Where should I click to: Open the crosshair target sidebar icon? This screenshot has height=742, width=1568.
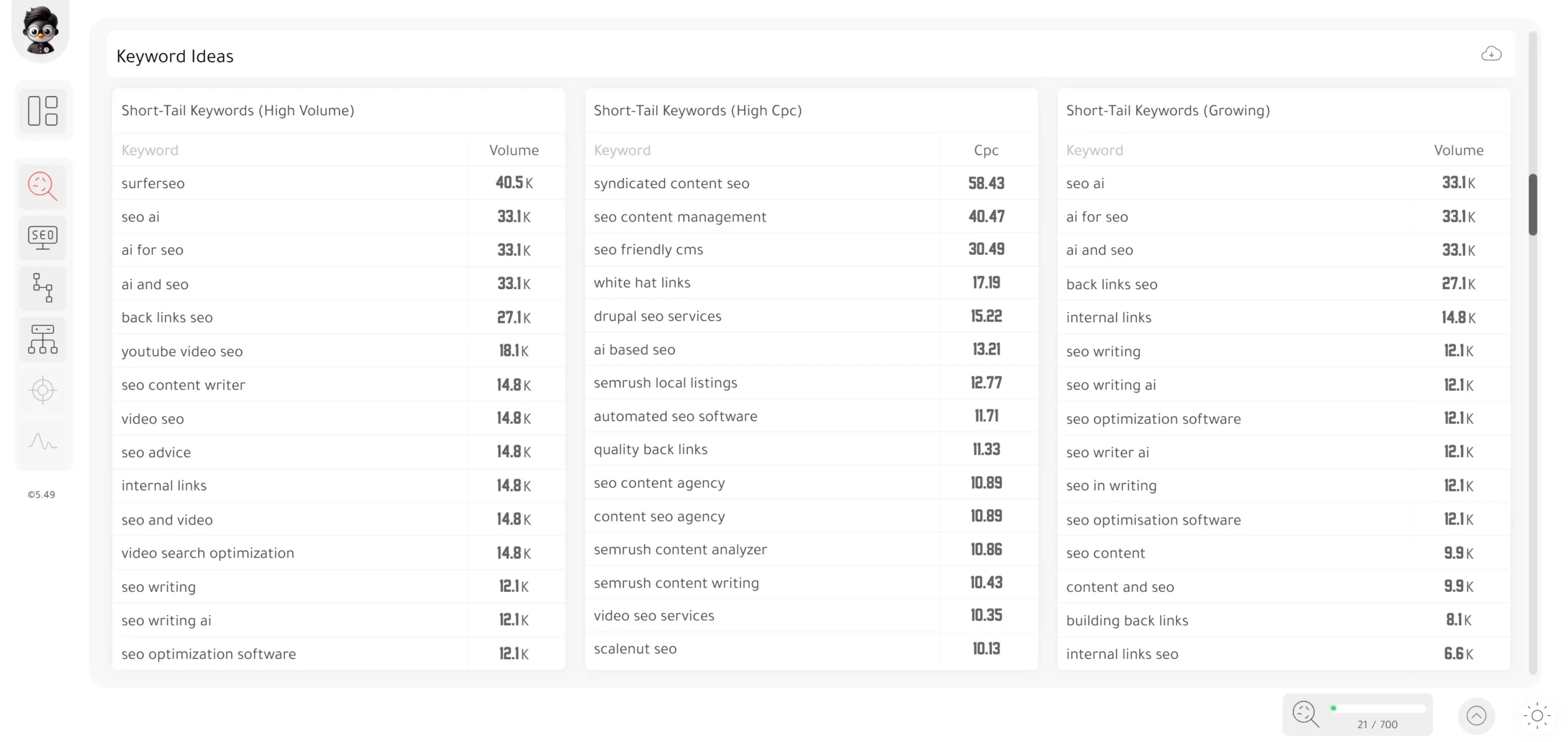(x=43, y=390)
